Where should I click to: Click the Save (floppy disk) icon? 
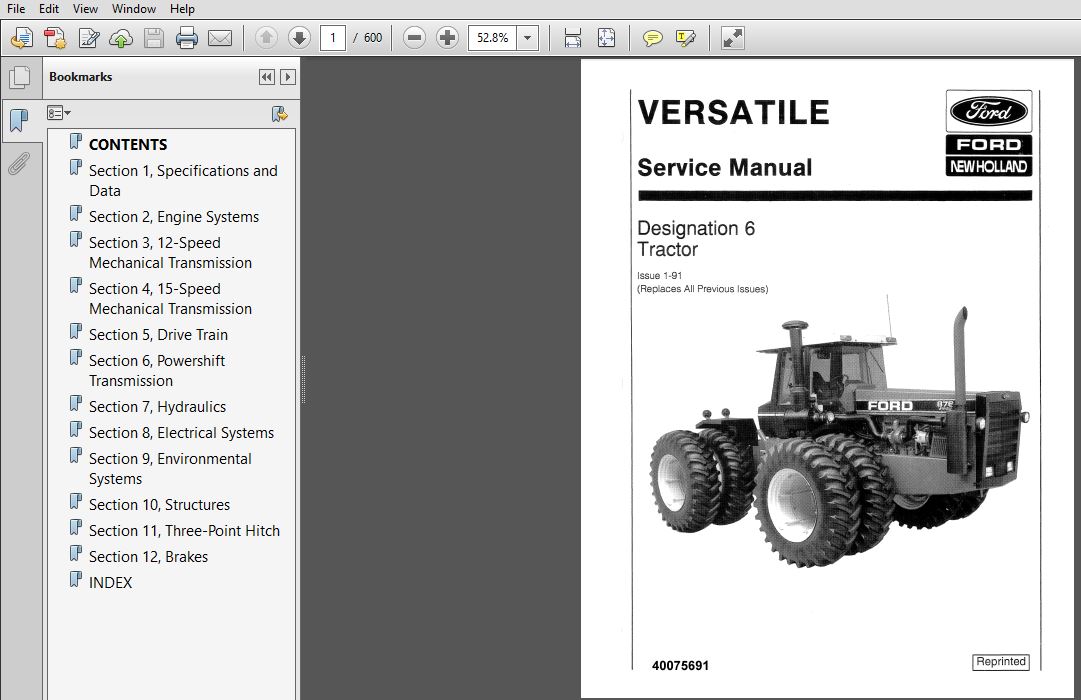[x=154, y=38]
